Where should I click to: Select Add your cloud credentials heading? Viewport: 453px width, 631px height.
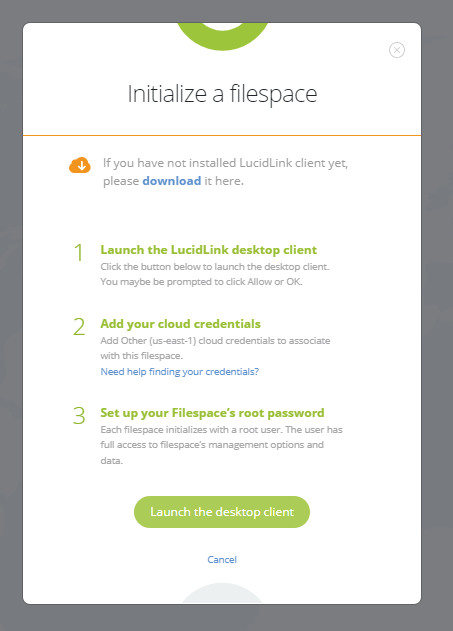click(181, 324)
